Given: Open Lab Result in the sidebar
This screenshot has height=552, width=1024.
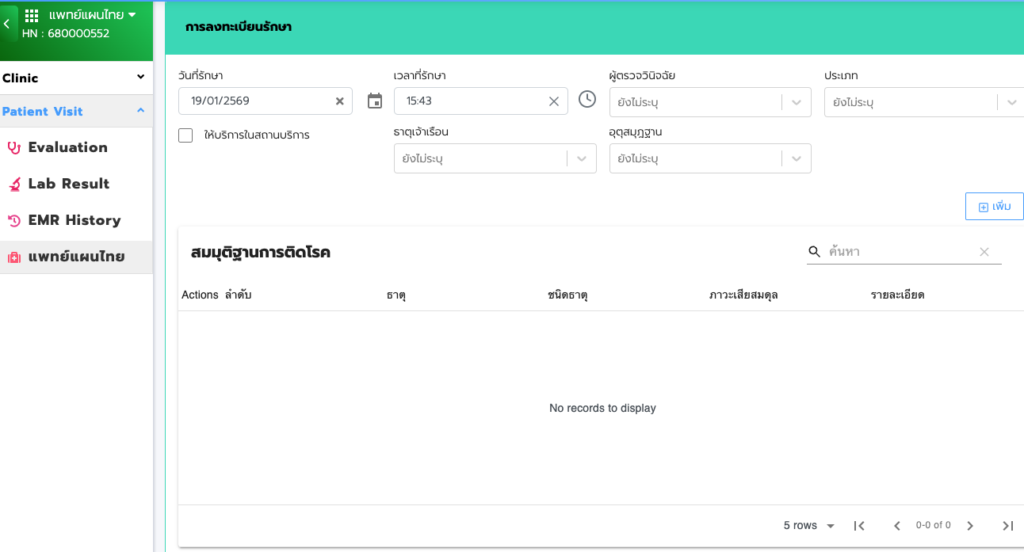Looking at the screenshot, I should [x=68, y=184].
